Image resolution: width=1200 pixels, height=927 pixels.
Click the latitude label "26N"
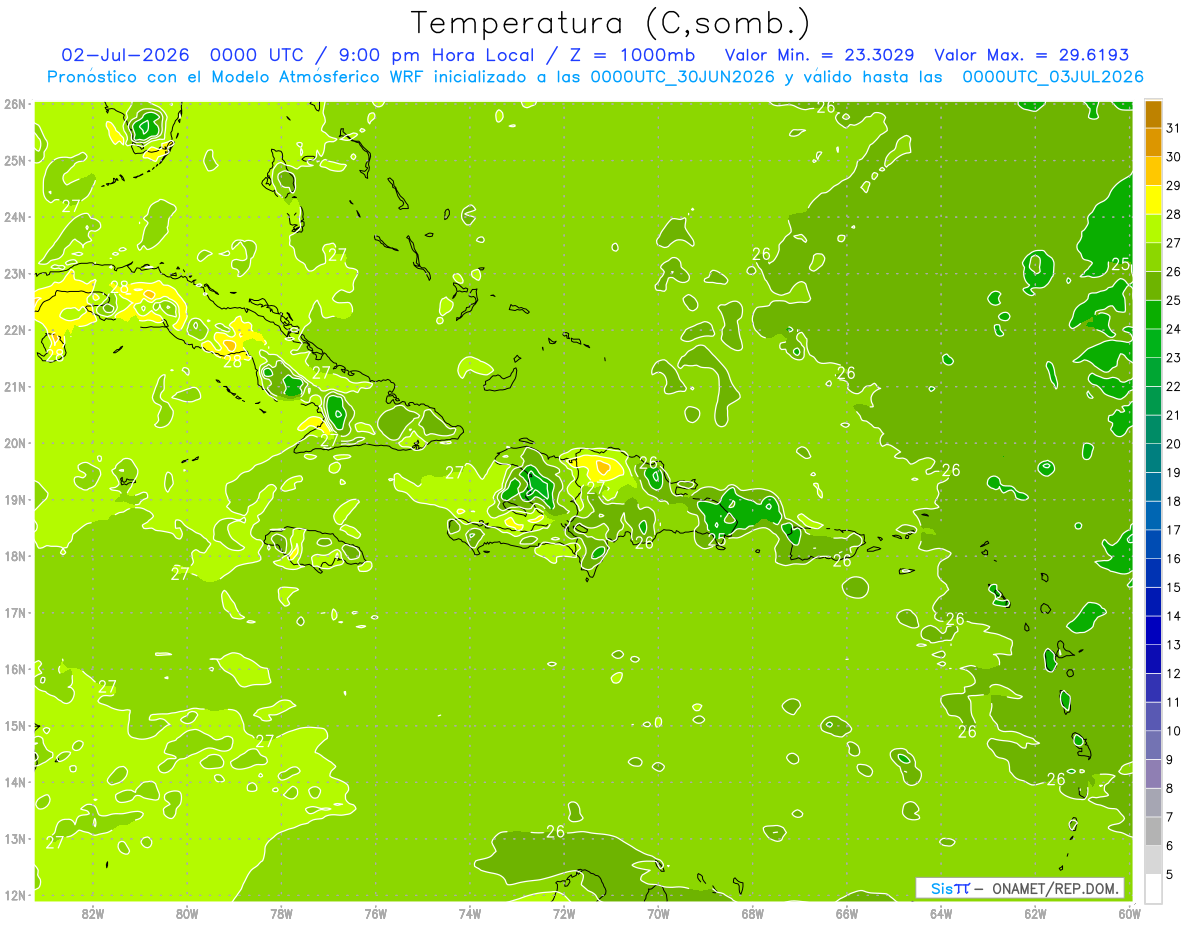[x=15, y=103]
